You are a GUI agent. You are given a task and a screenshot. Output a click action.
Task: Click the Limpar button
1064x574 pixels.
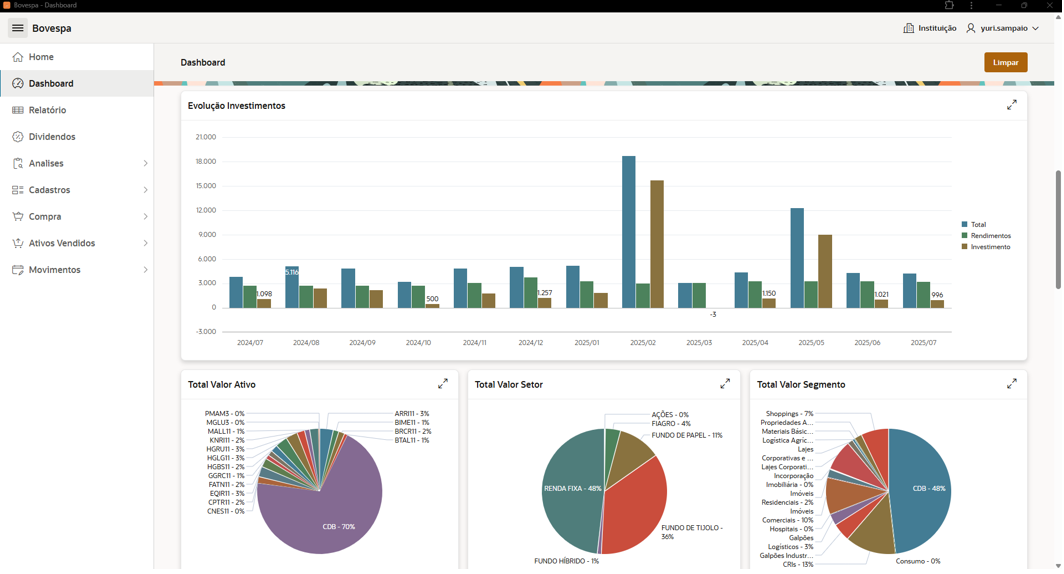1006,62
